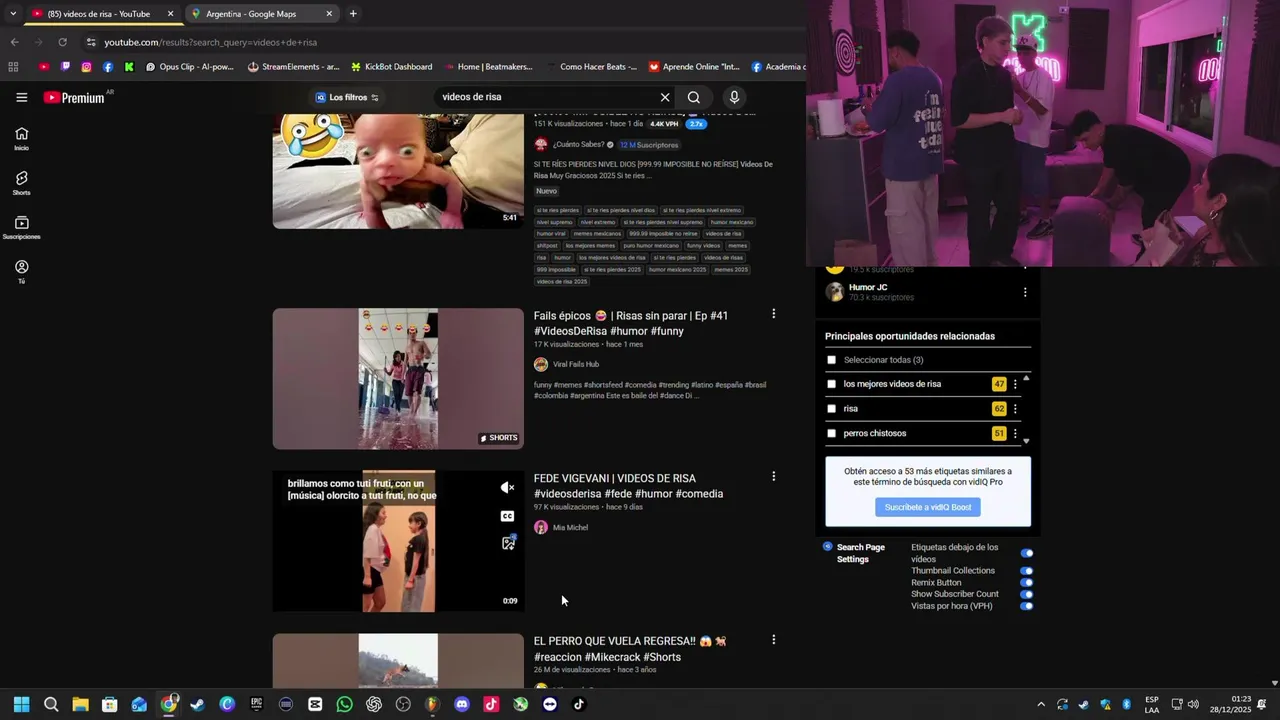Toggle captions on the FEDE VIGEVANI preview
The height and width of the screenshot is (720, 1280).
click(x=508, y=516)
